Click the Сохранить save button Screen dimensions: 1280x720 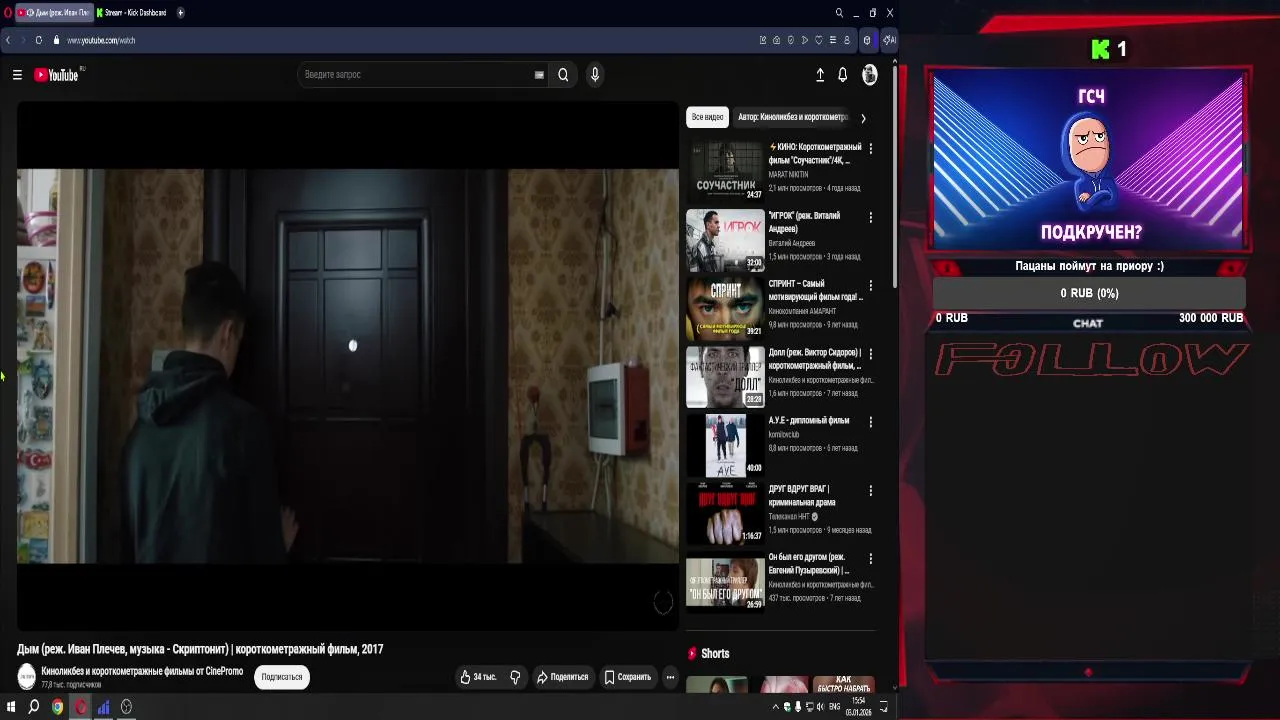coord(627,677)
